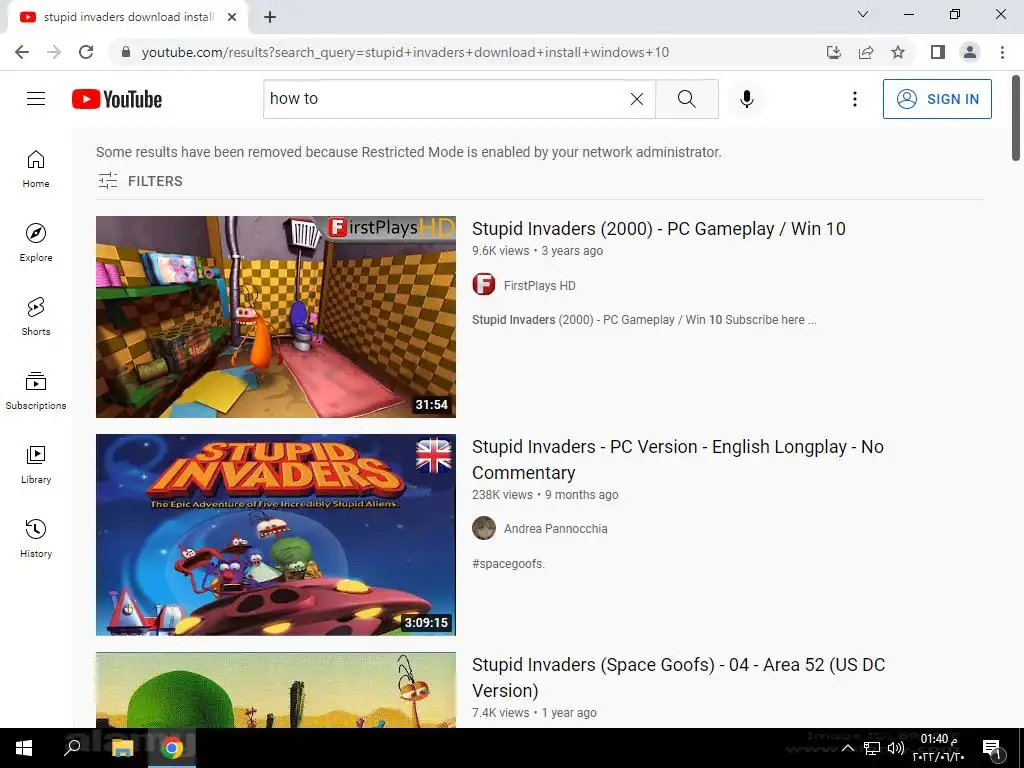Open the Area 52 (US DC Version) video title
Image resolution: width=1024 pixels, height=768 pixels.
tap(679, 677)
